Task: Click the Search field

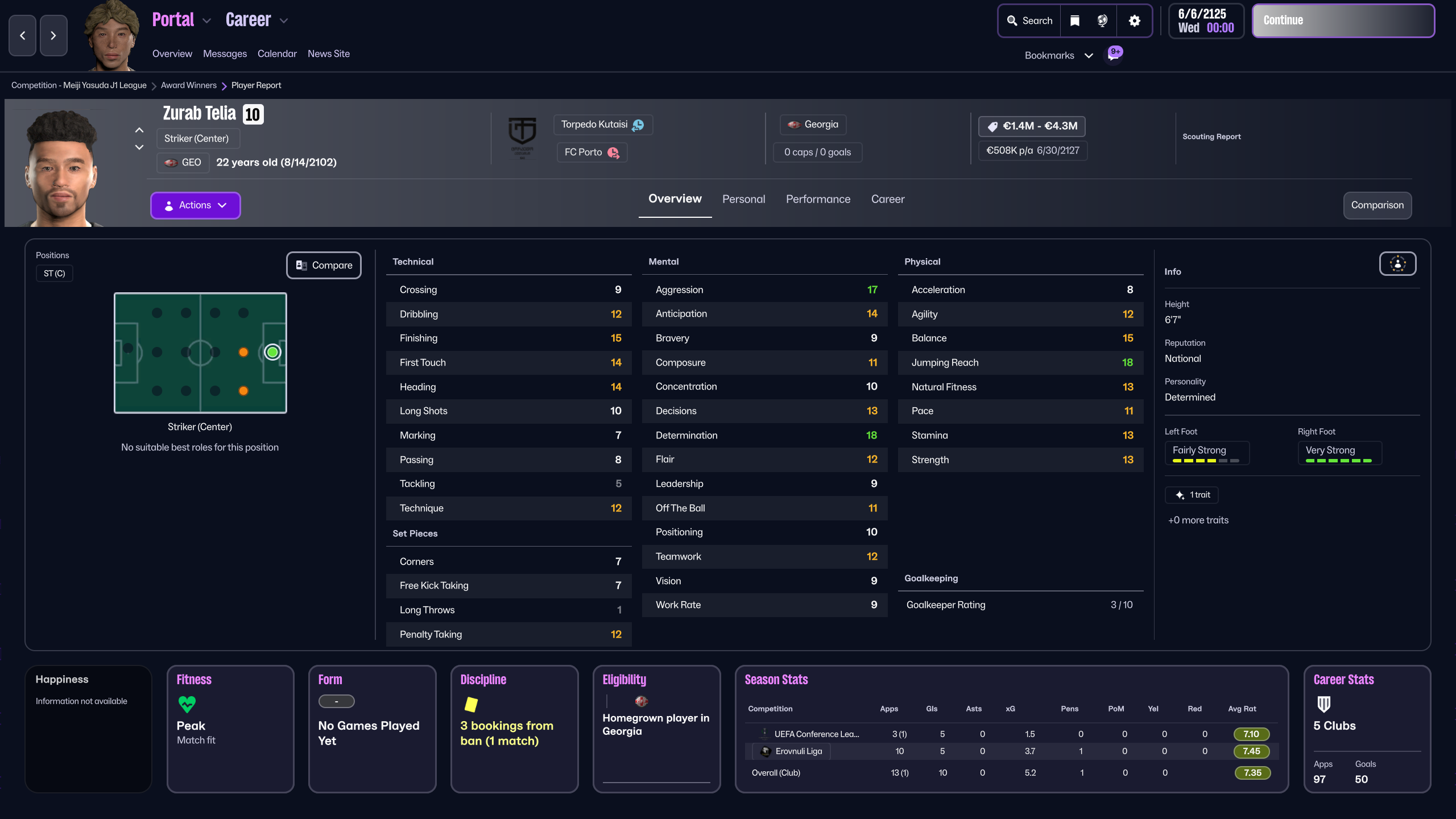Action: pyautogui.click(x=1030, y=21)
